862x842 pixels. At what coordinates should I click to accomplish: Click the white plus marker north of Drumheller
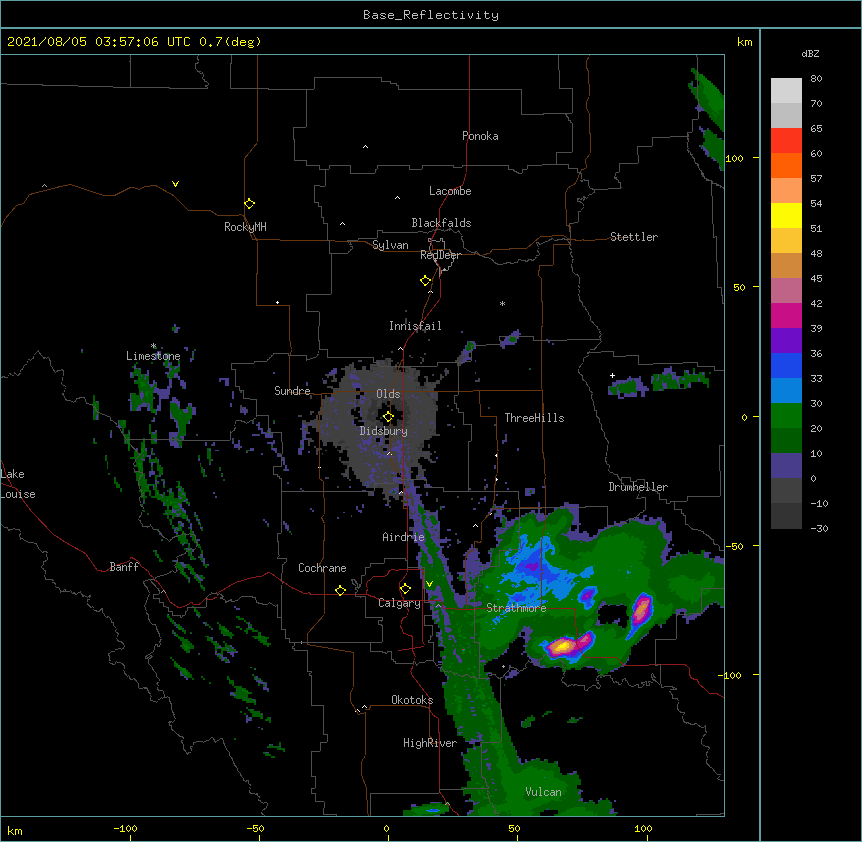point(612,375)
